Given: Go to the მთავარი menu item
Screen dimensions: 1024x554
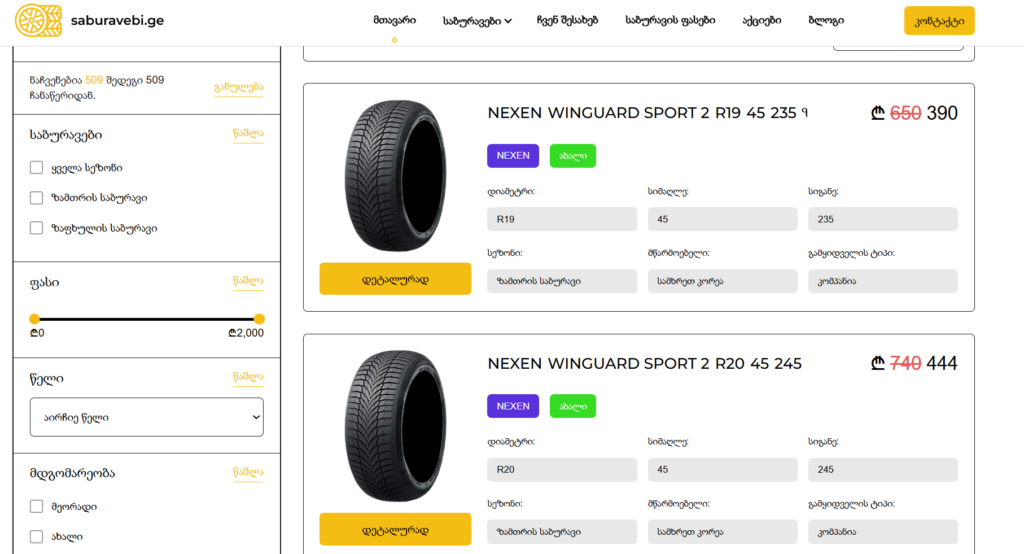Looking at the screenshot, I should pos(394,20).
